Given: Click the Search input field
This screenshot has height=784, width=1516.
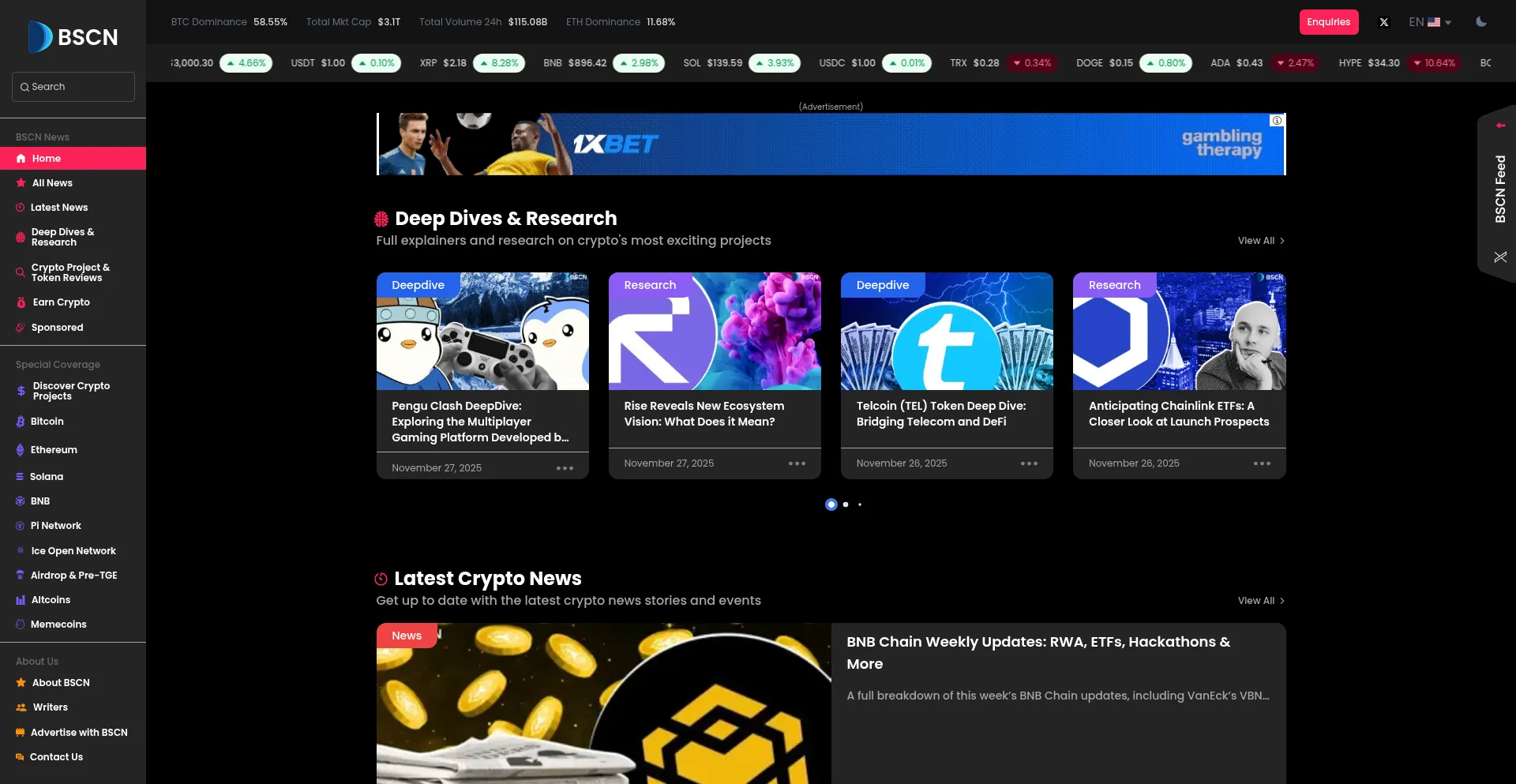Looking at the screenshot, I should (x=73, y=87).
